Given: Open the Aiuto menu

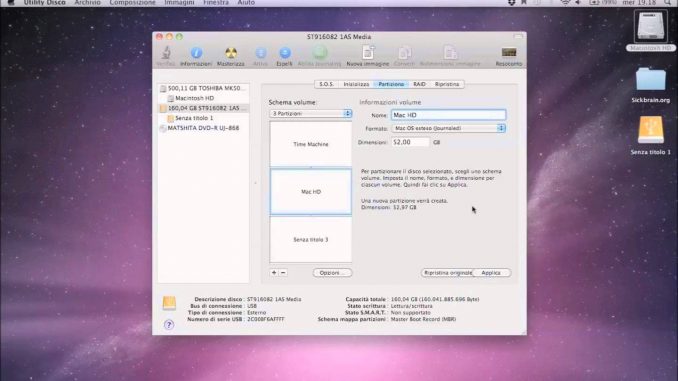Looking at the screenshot, I should coord(246,3).
